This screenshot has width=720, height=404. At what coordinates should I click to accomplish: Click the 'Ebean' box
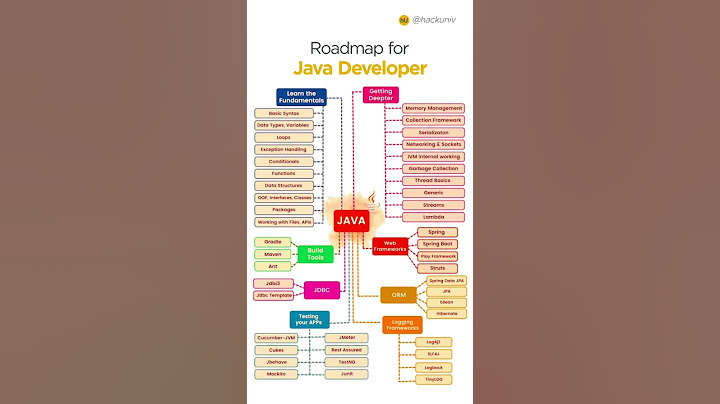coord(446,303)
